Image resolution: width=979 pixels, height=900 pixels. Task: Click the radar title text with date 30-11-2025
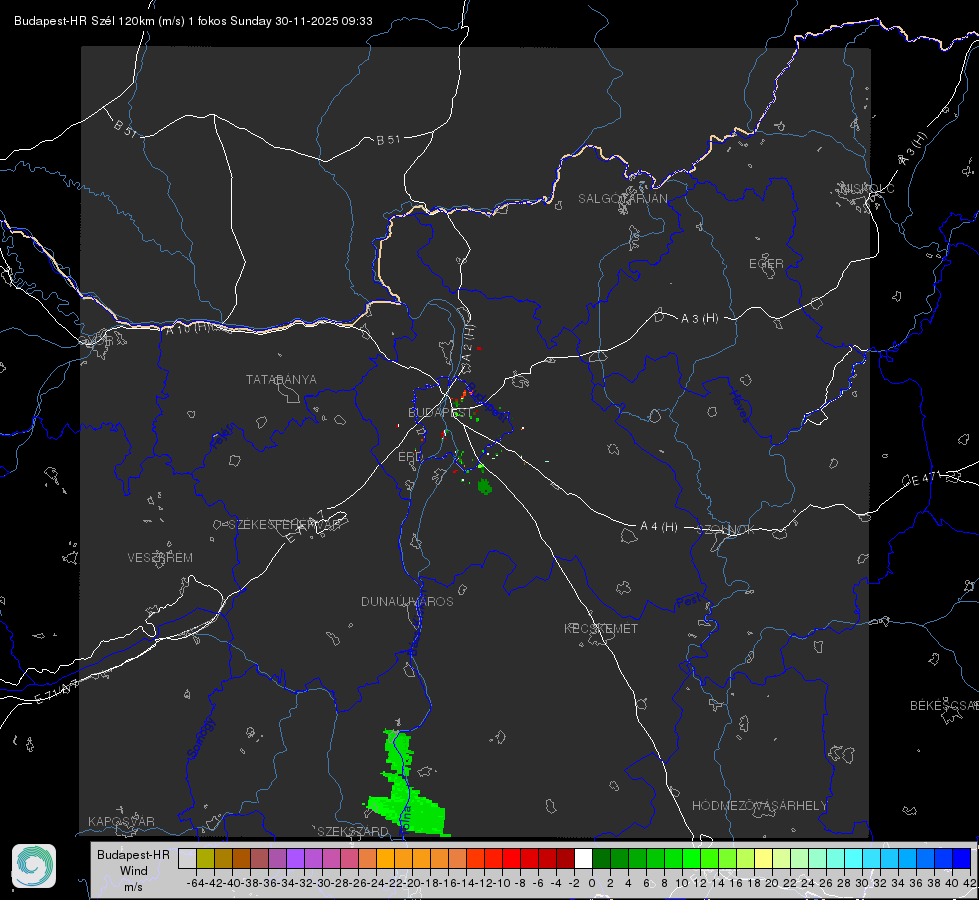point(193,21)
